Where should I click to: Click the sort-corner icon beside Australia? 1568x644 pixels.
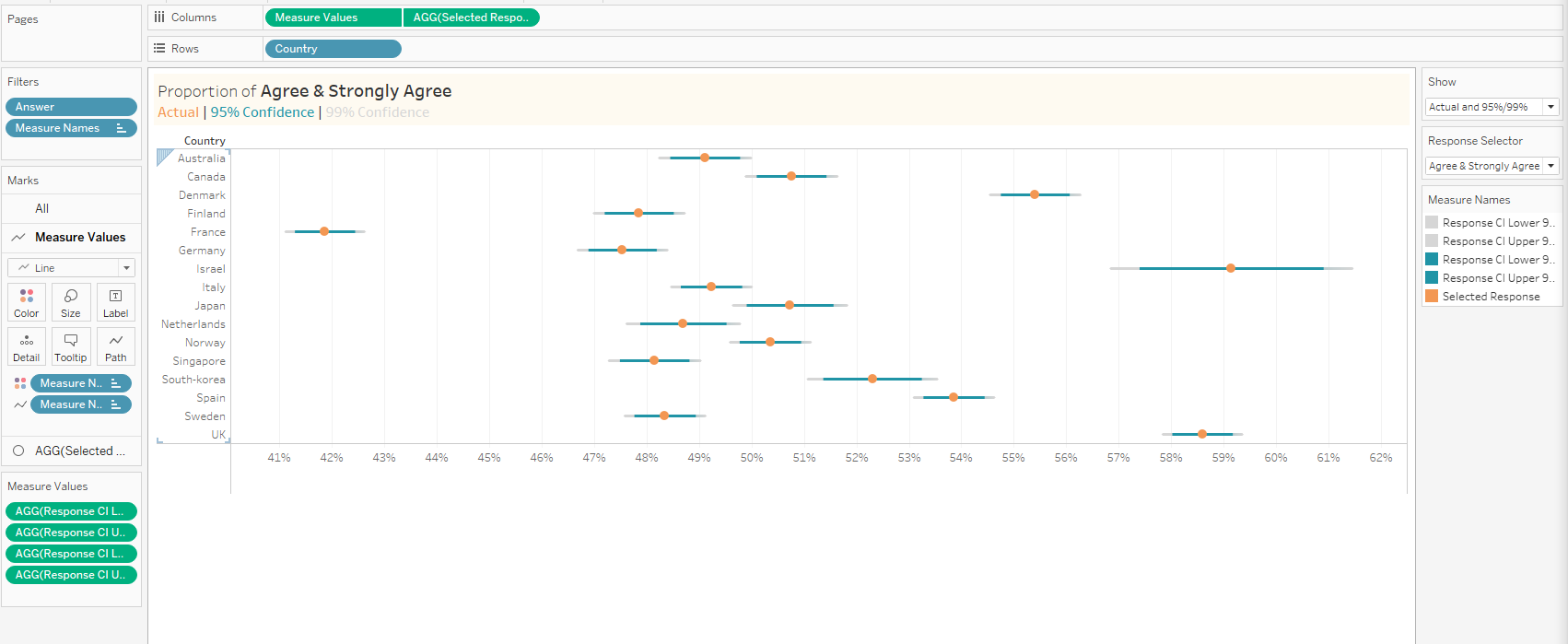point(164,157)
